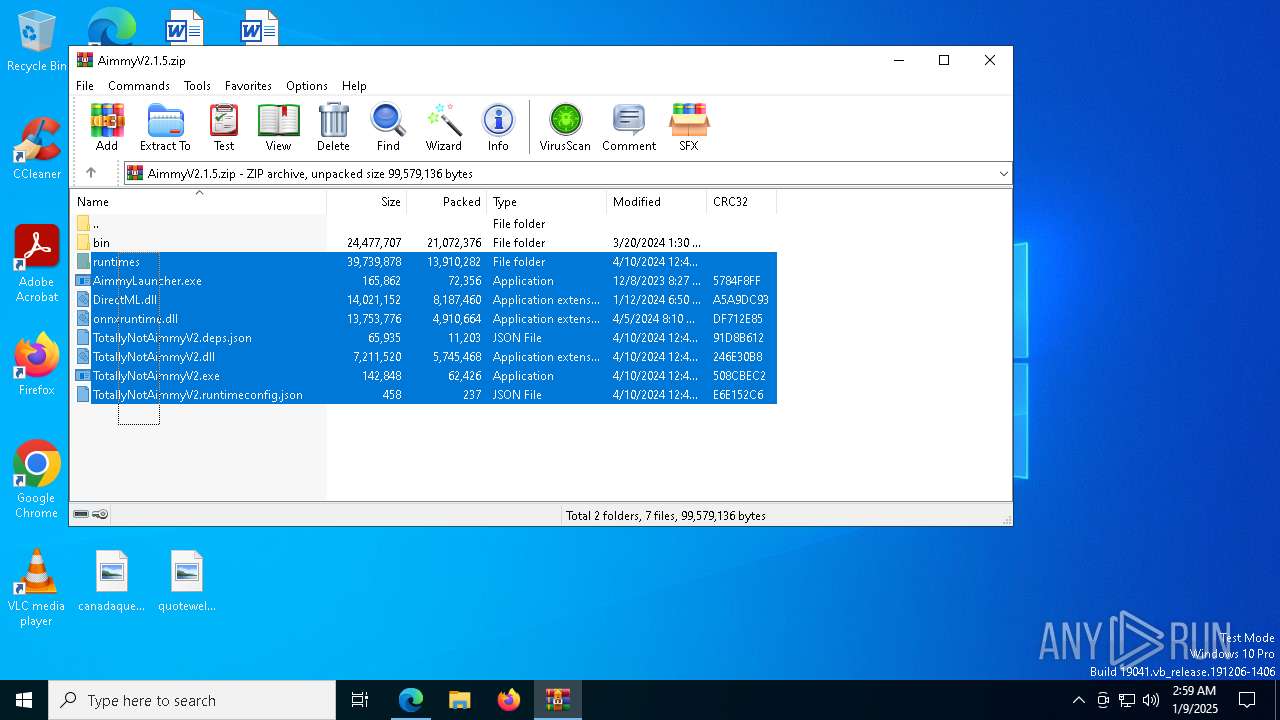
Task: Run the Test archive tool
Action: (224, 127)
